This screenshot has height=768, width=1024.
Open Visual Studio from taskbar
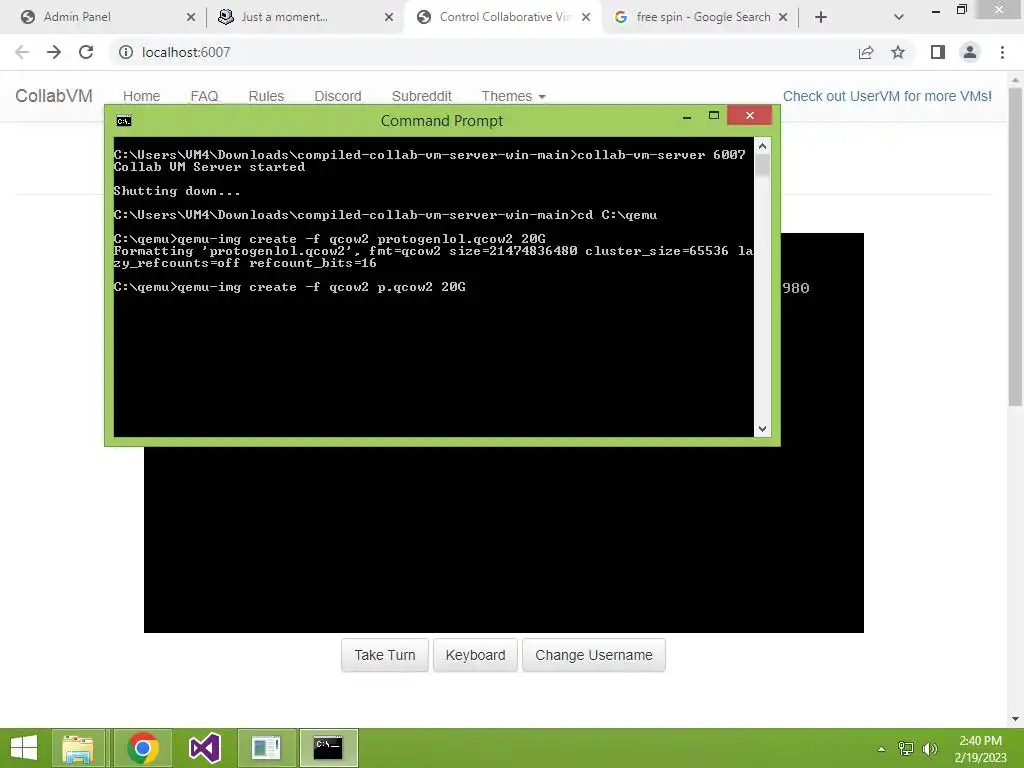[204, 748]
